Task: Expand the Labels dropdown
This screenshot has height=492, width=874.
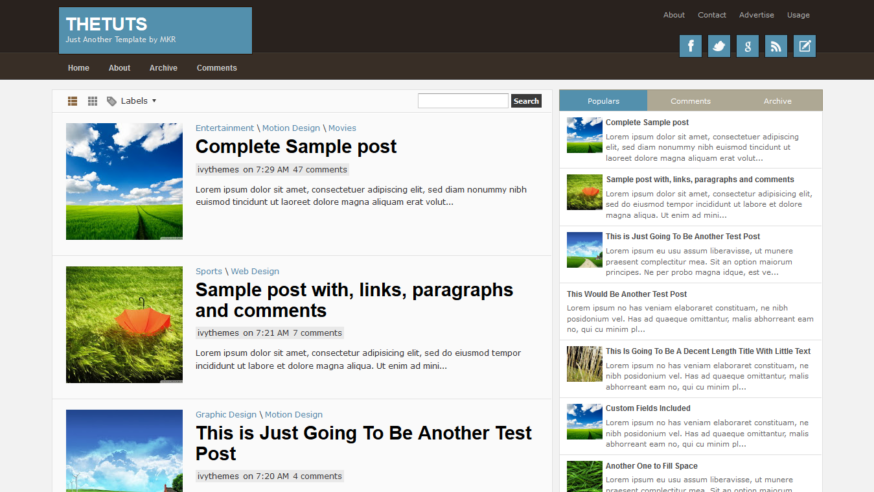Action: coord(139,101)
